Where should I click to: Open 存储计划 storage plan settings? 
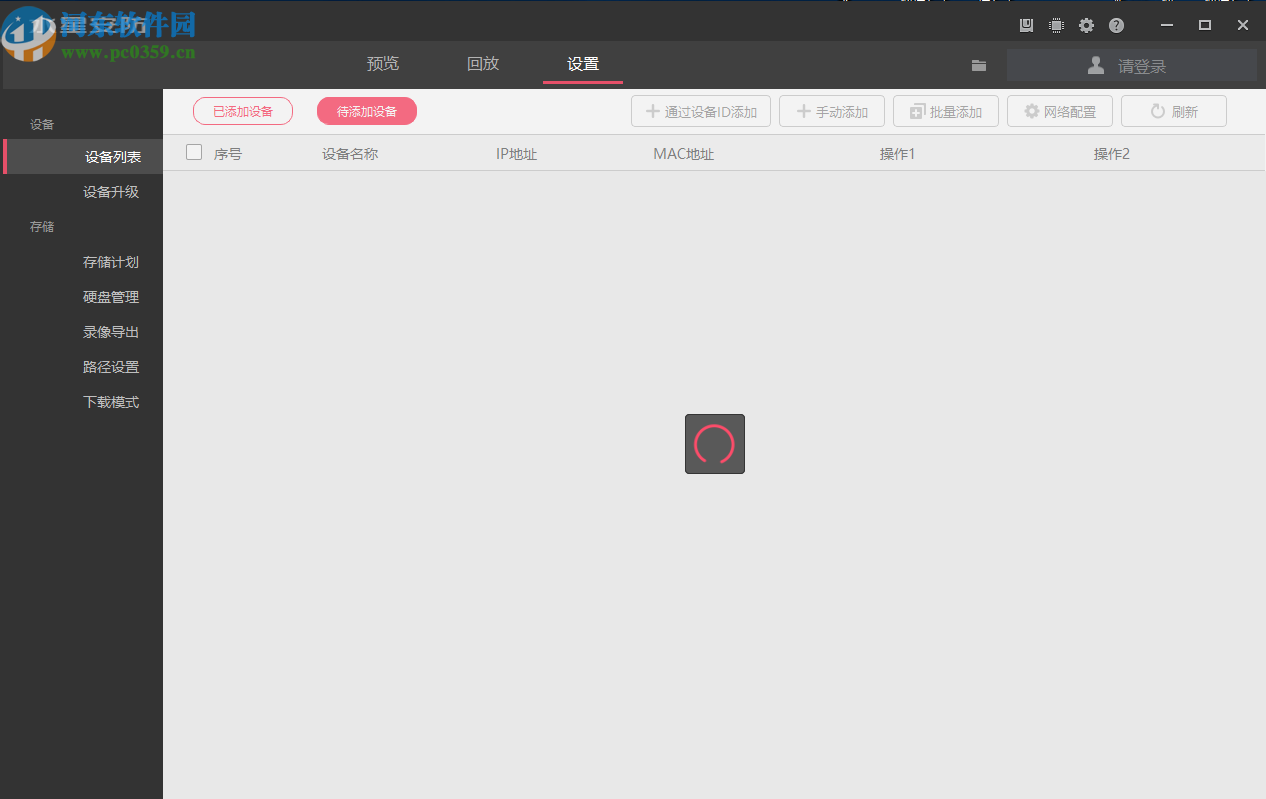tap(111, 261)
